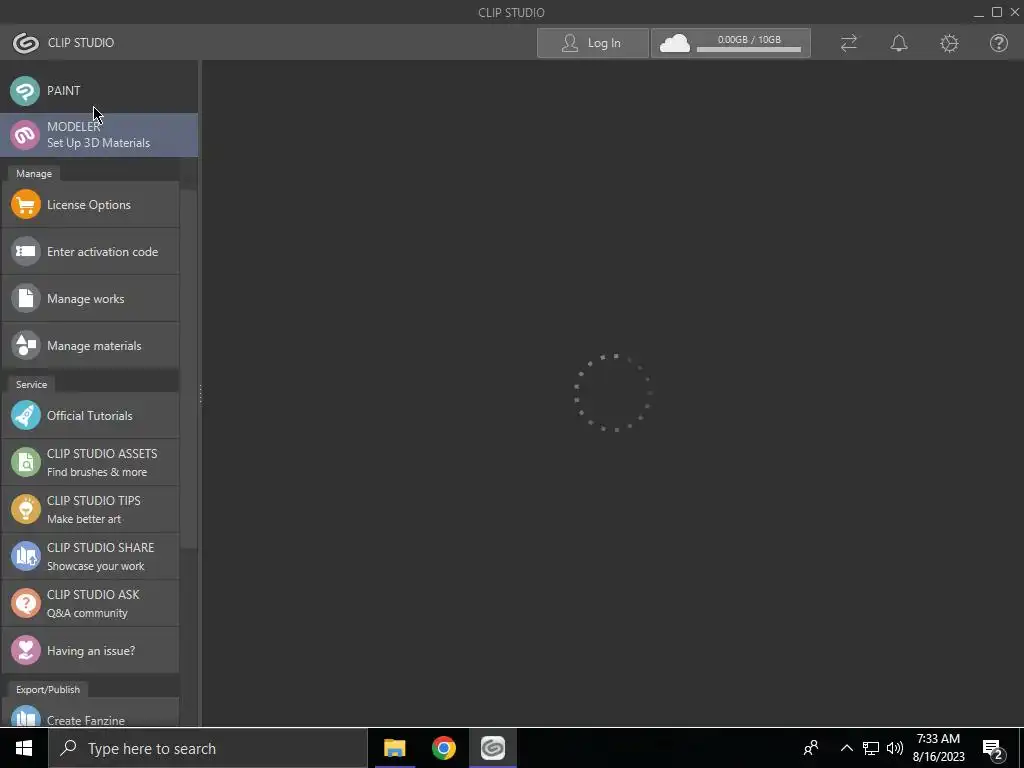Show hidden system tray icons
The height and width of the screenshot is (768, 1024).
tap(846, 748)
